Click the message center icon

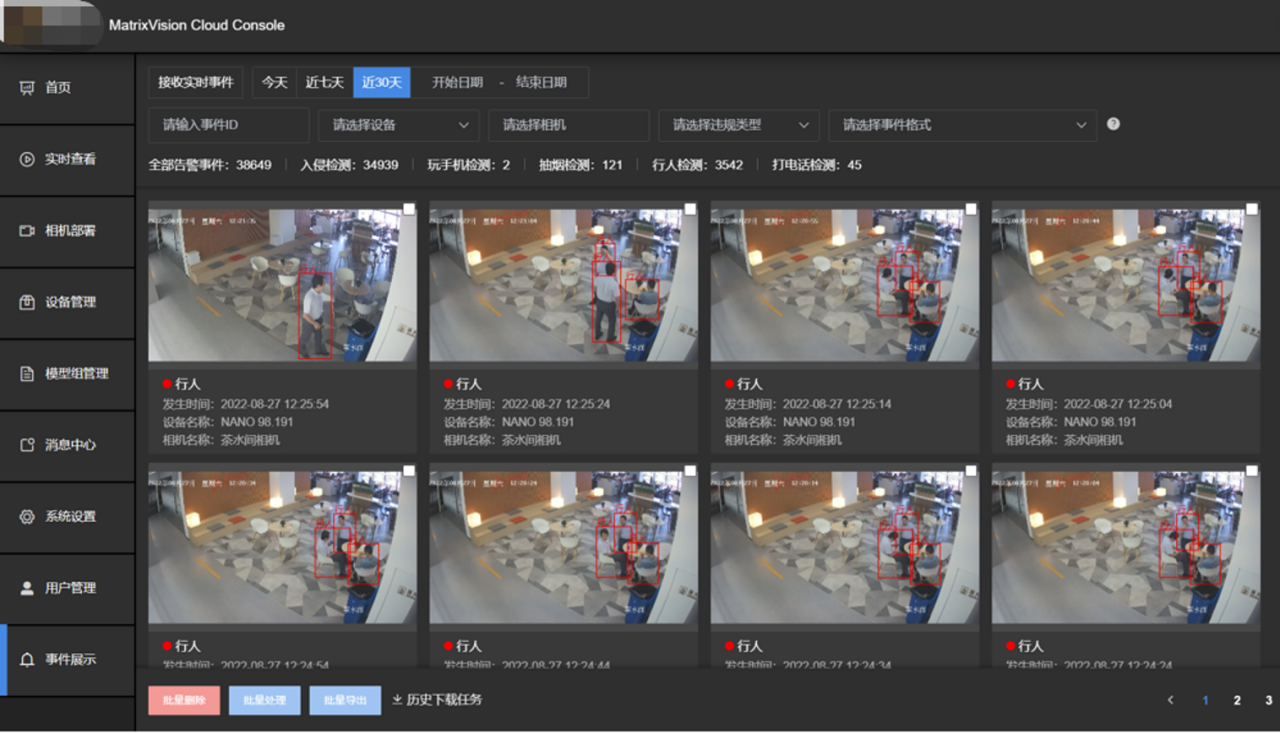[x=27, y=445]
